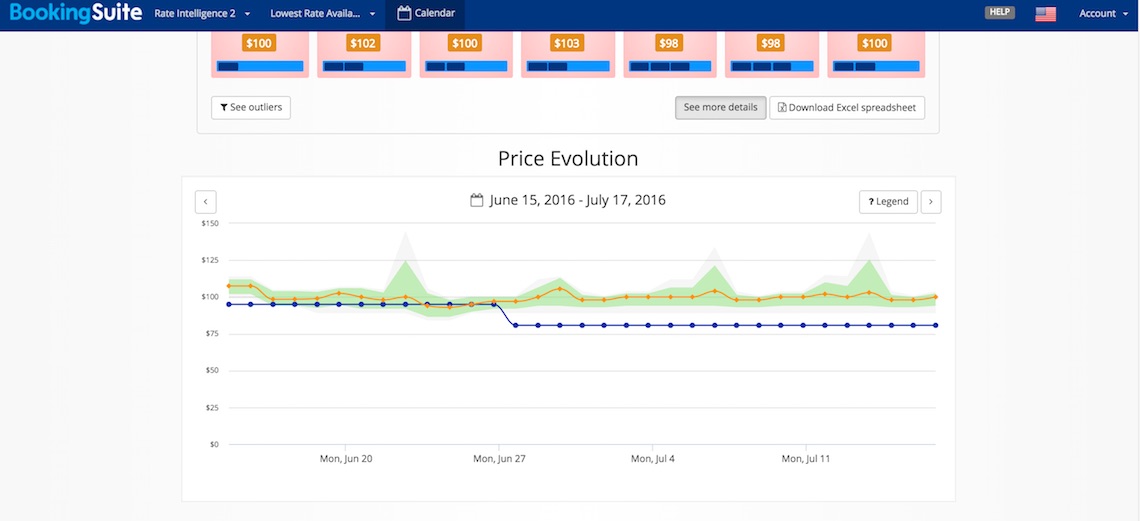1140x521 pixels.
Task: Open the Rate Intelligence 2 dropdown
Action: [202, 13]
